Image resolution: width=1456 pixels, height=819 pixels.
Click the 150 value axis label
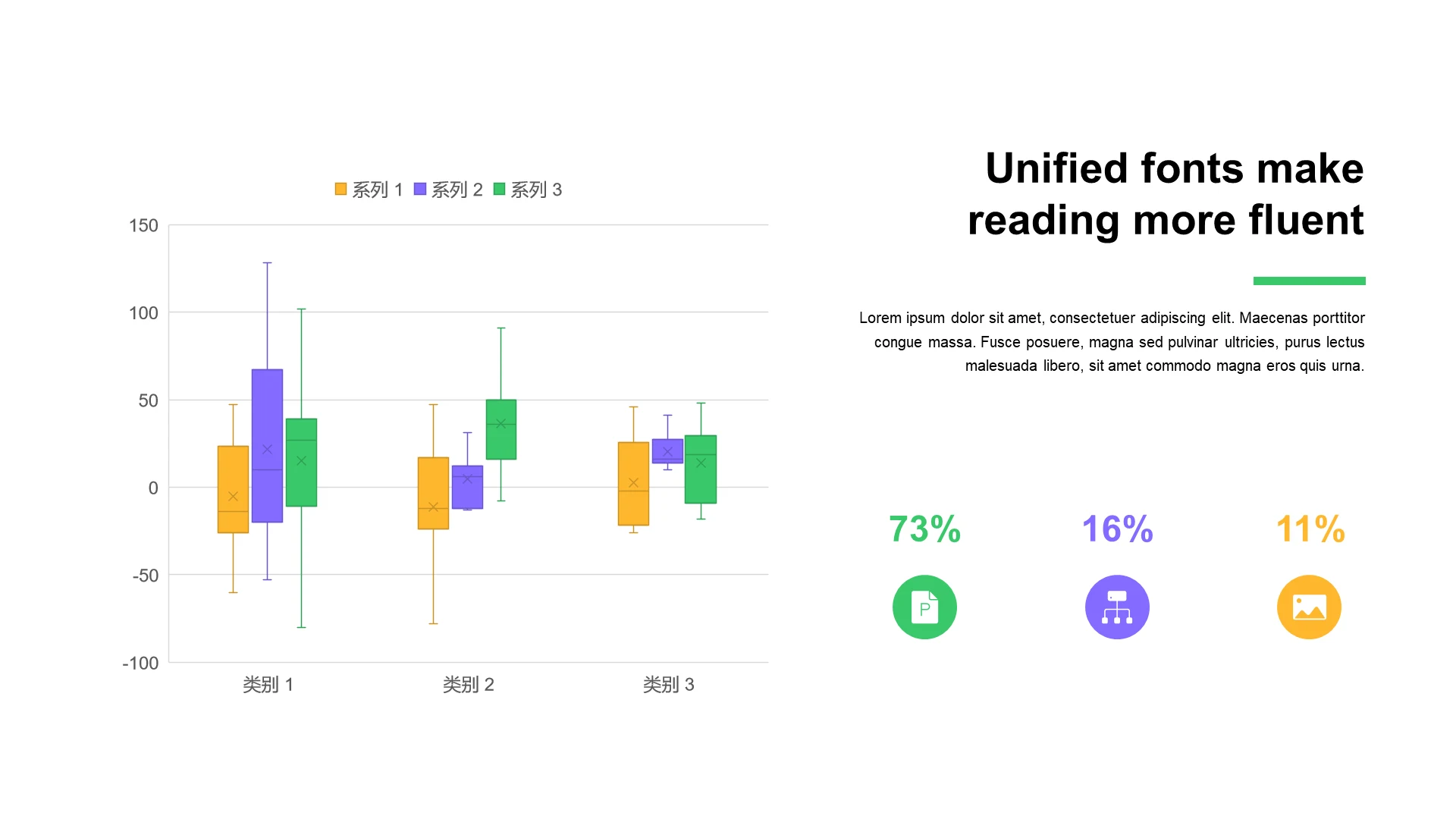[143, 226]
